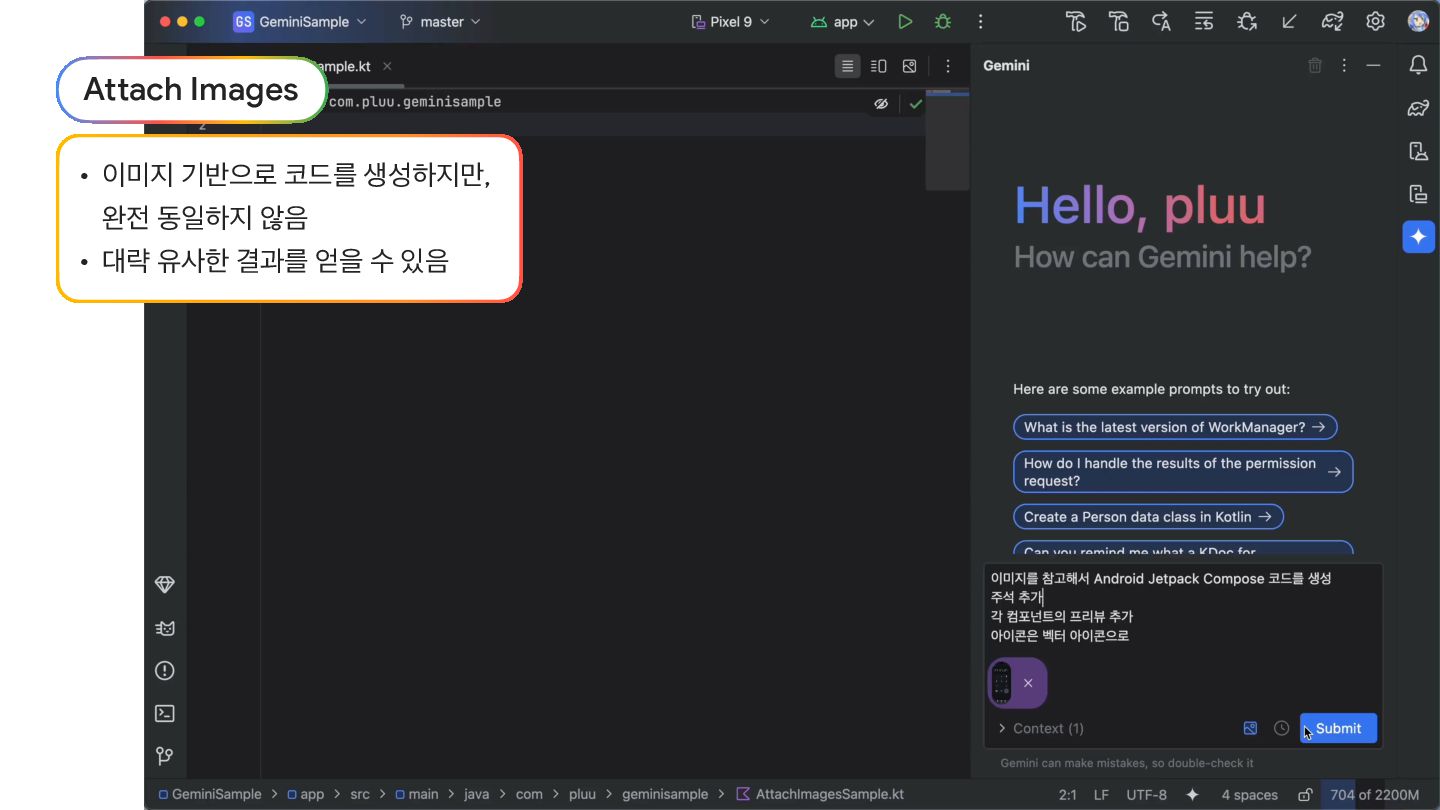Change LF line separator in status bar
1440x810 pixels.
tap(1101, 795)
